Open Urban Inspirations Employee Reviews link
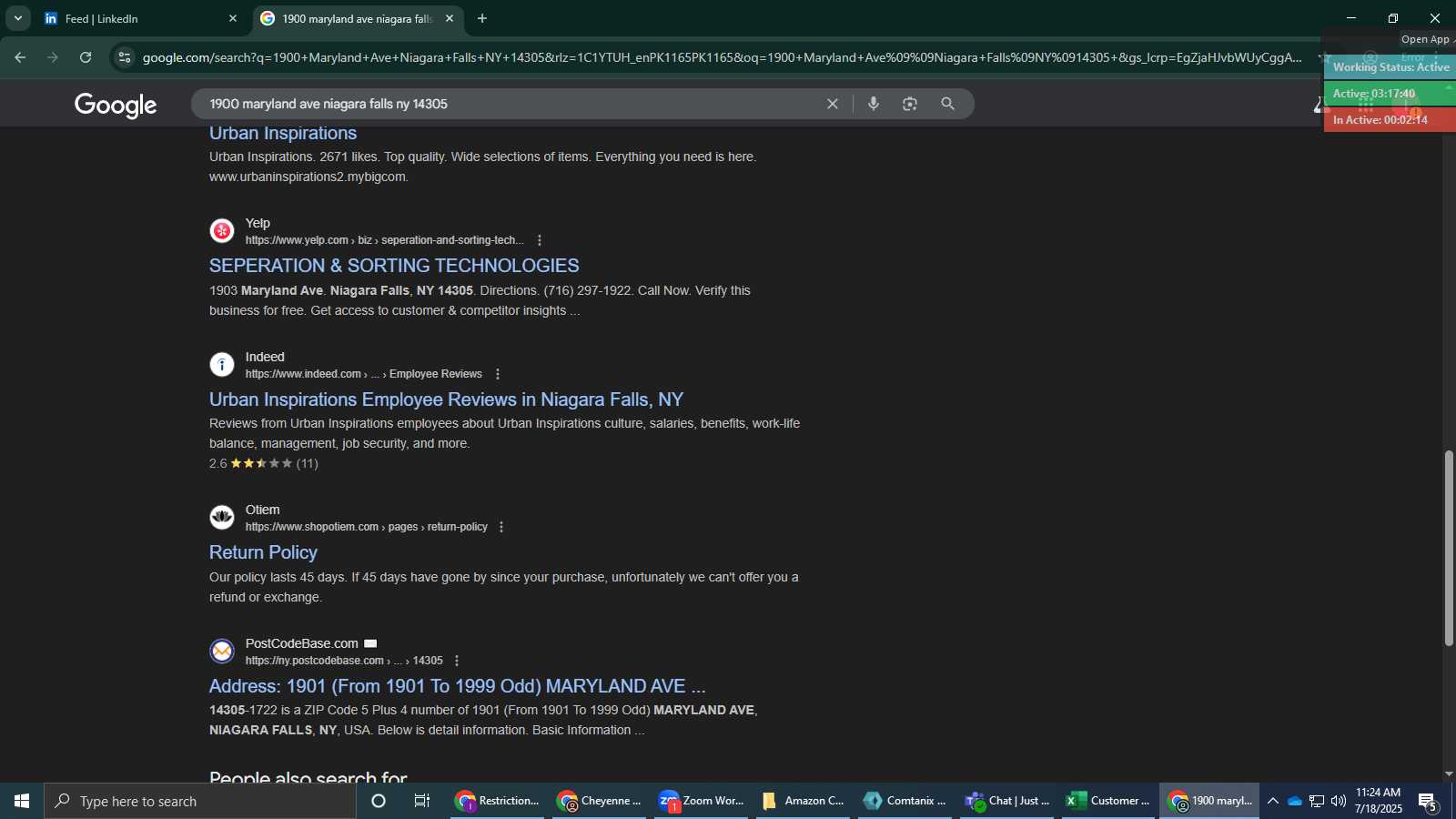1456x819 pixels. [446, 399]
